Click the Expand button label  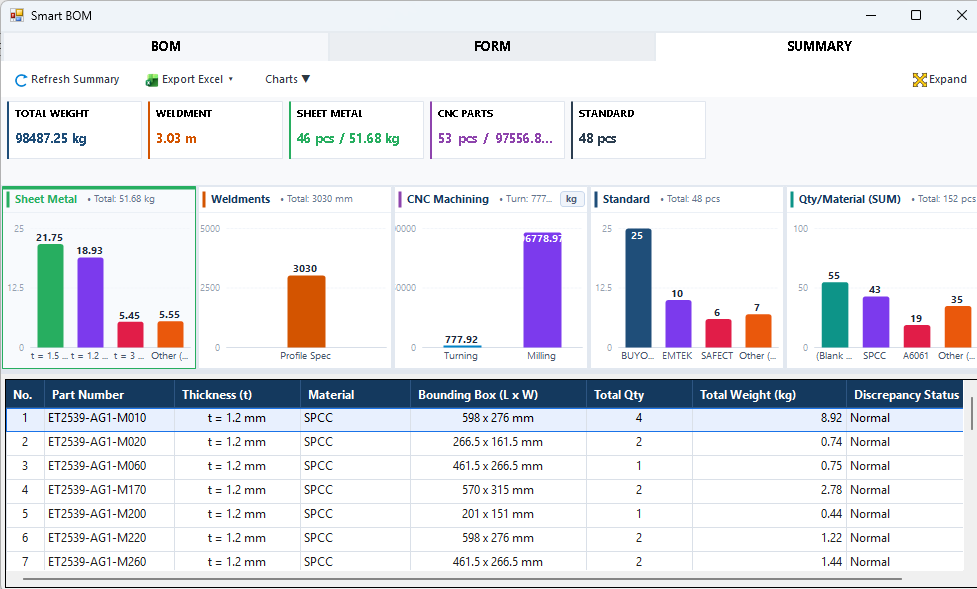click(x=948, y=79)
